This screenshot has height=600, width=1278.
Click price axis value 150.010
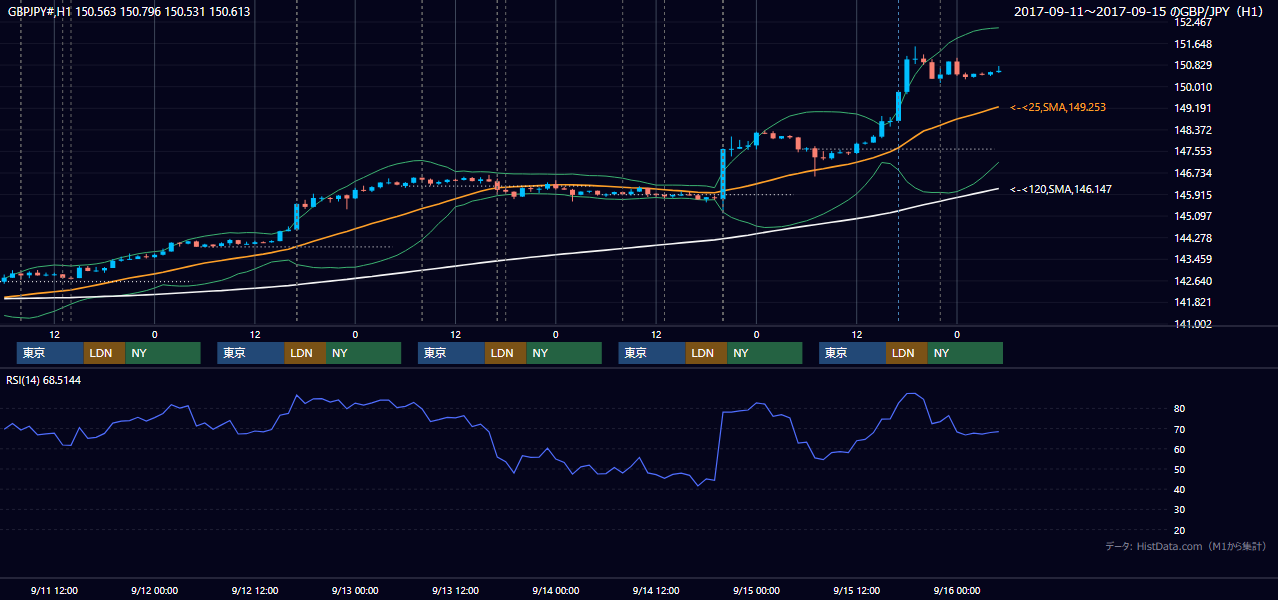point(1193,87)
